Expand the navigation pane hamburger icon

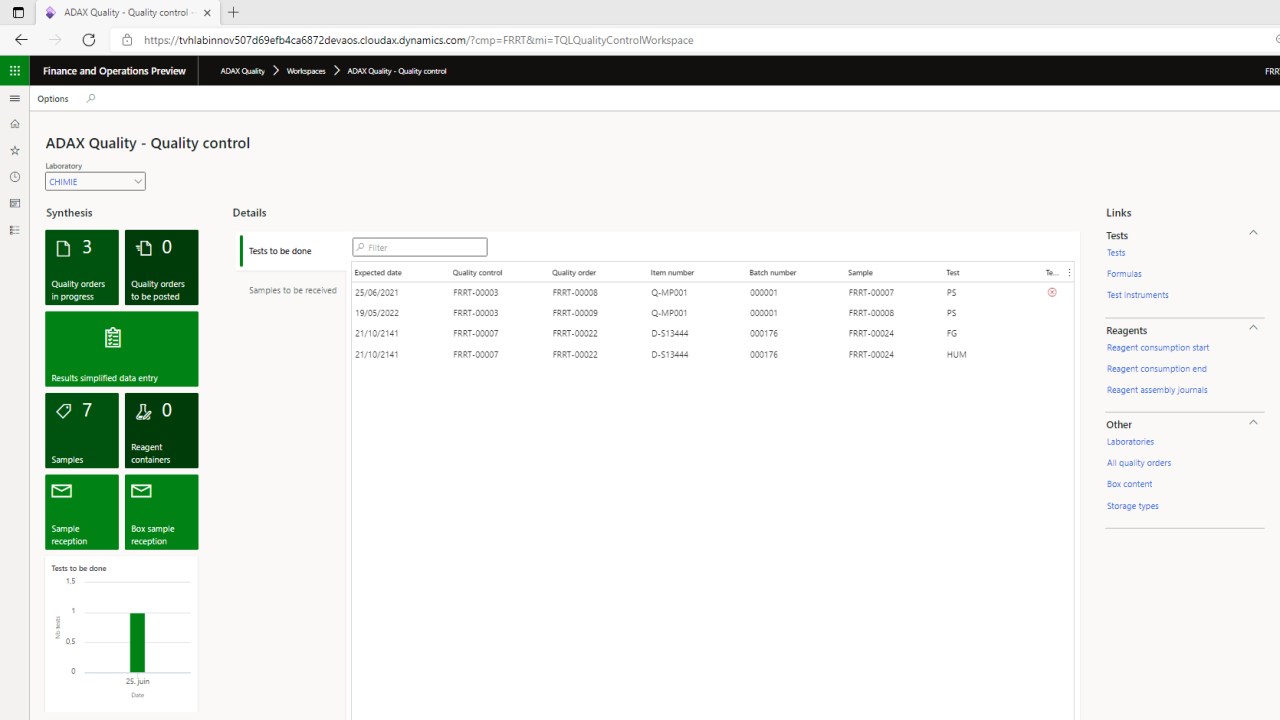point(15,99)
